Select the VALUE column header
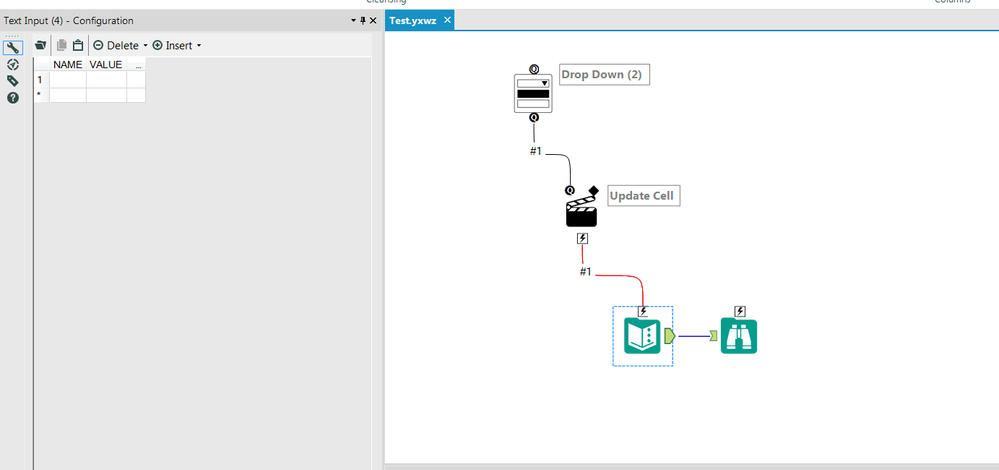The height and width of the screenshot is (470, 999). coord(106,64)
